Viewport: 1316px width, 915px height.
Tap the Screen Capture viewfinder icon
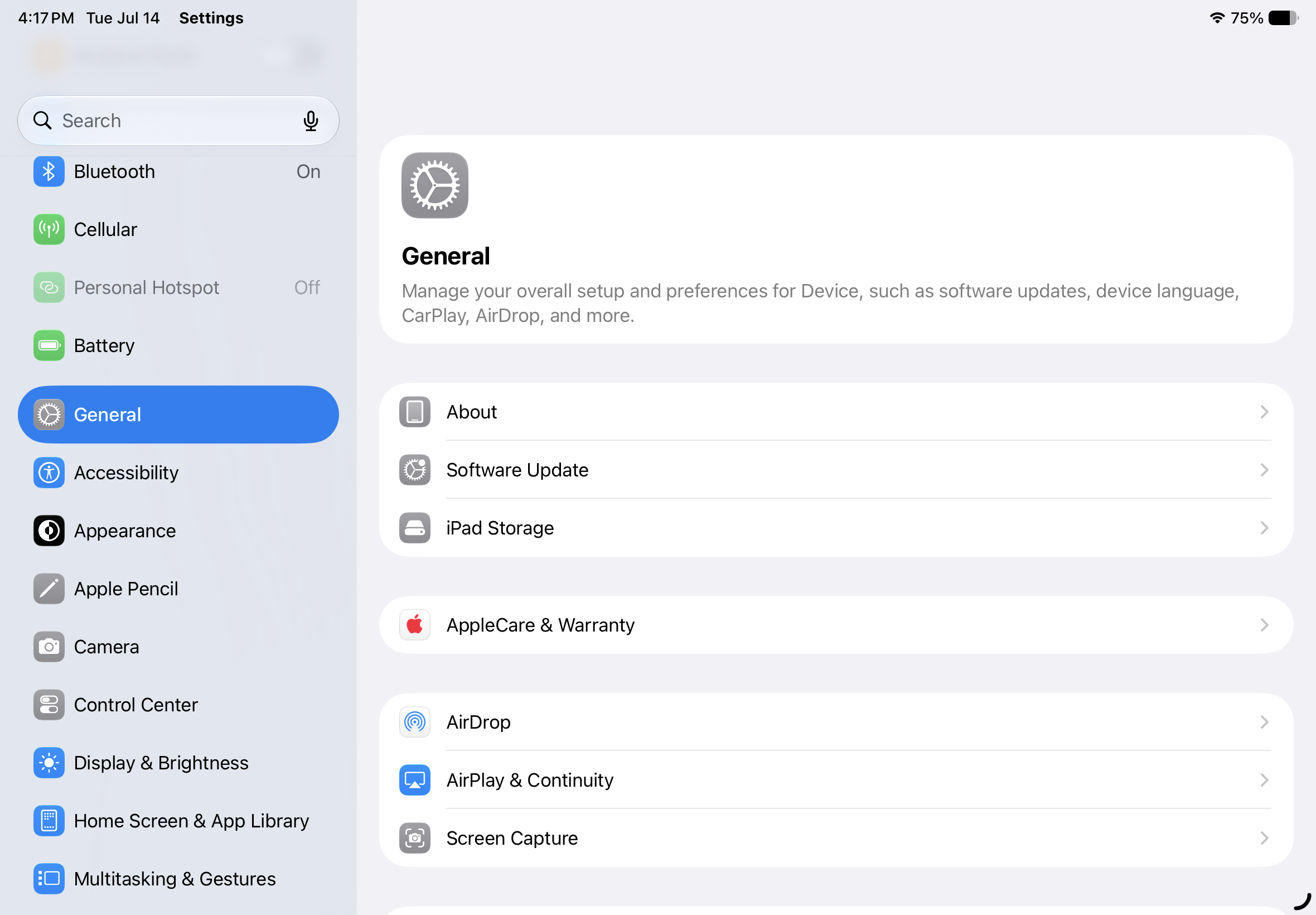[415, 837]
